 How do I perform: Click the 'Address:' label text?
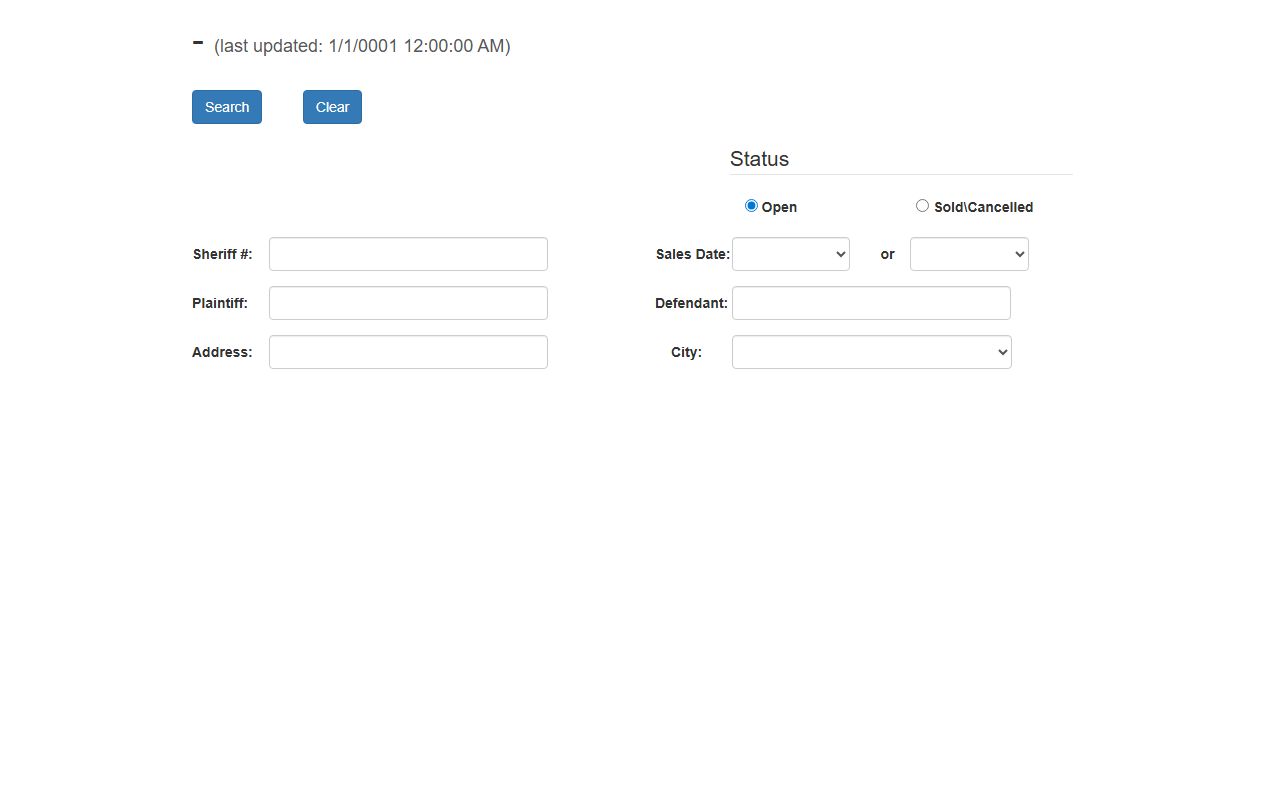point(222,352)
